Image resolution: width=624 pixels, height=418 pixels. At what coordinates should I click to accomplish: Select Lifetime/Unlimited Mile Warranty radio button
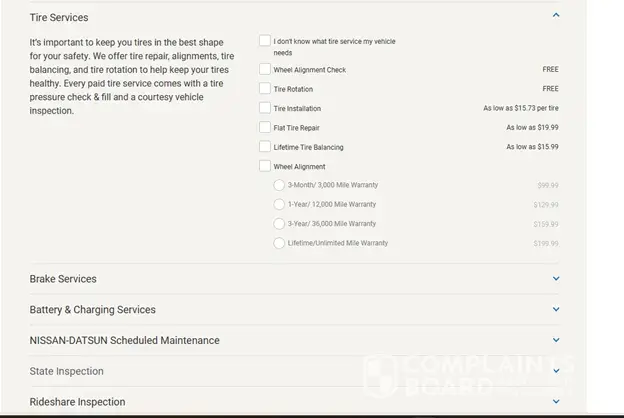[279, 243]
